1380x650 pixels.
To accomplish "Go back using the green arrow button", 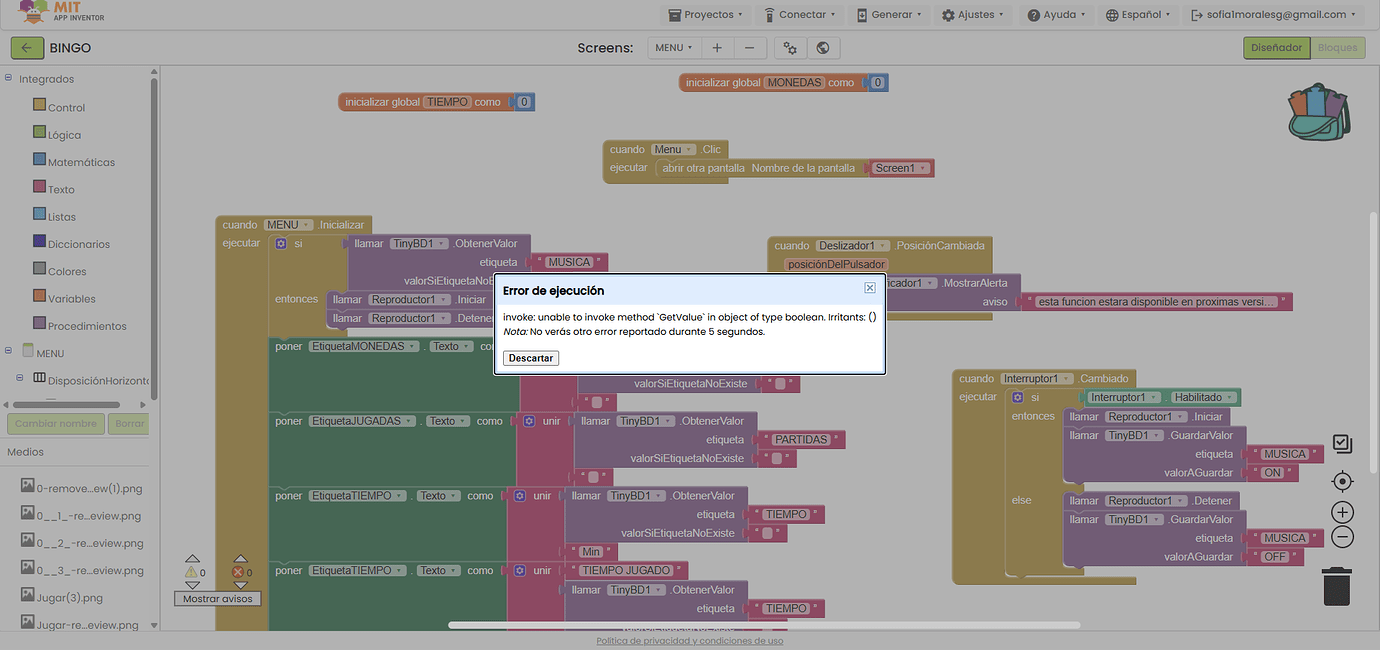I will click(x=27, y=48).
